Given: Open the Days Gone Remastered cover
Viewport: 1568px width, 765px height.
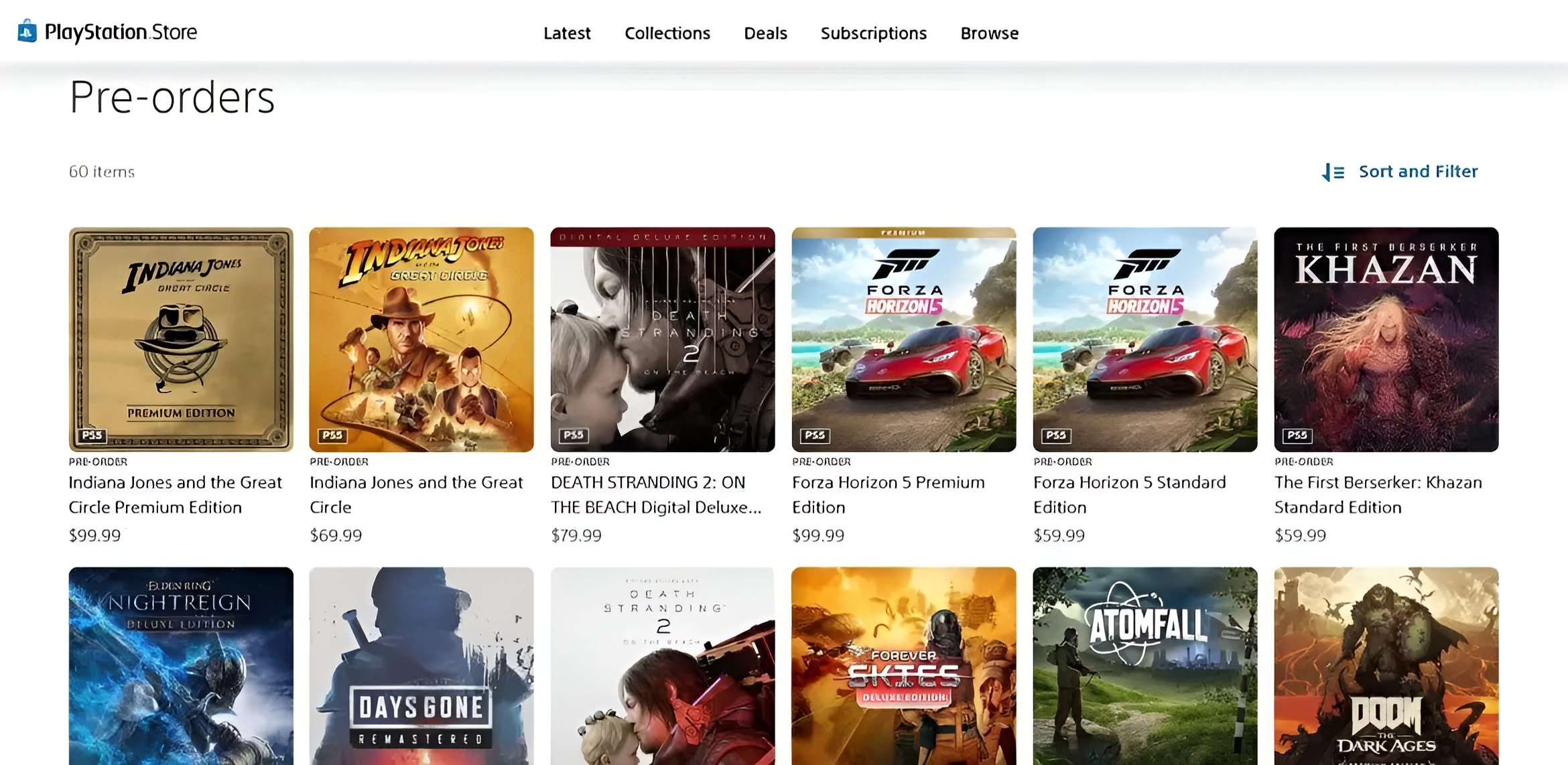Looking at the screenshot, I should click(421, 666).
